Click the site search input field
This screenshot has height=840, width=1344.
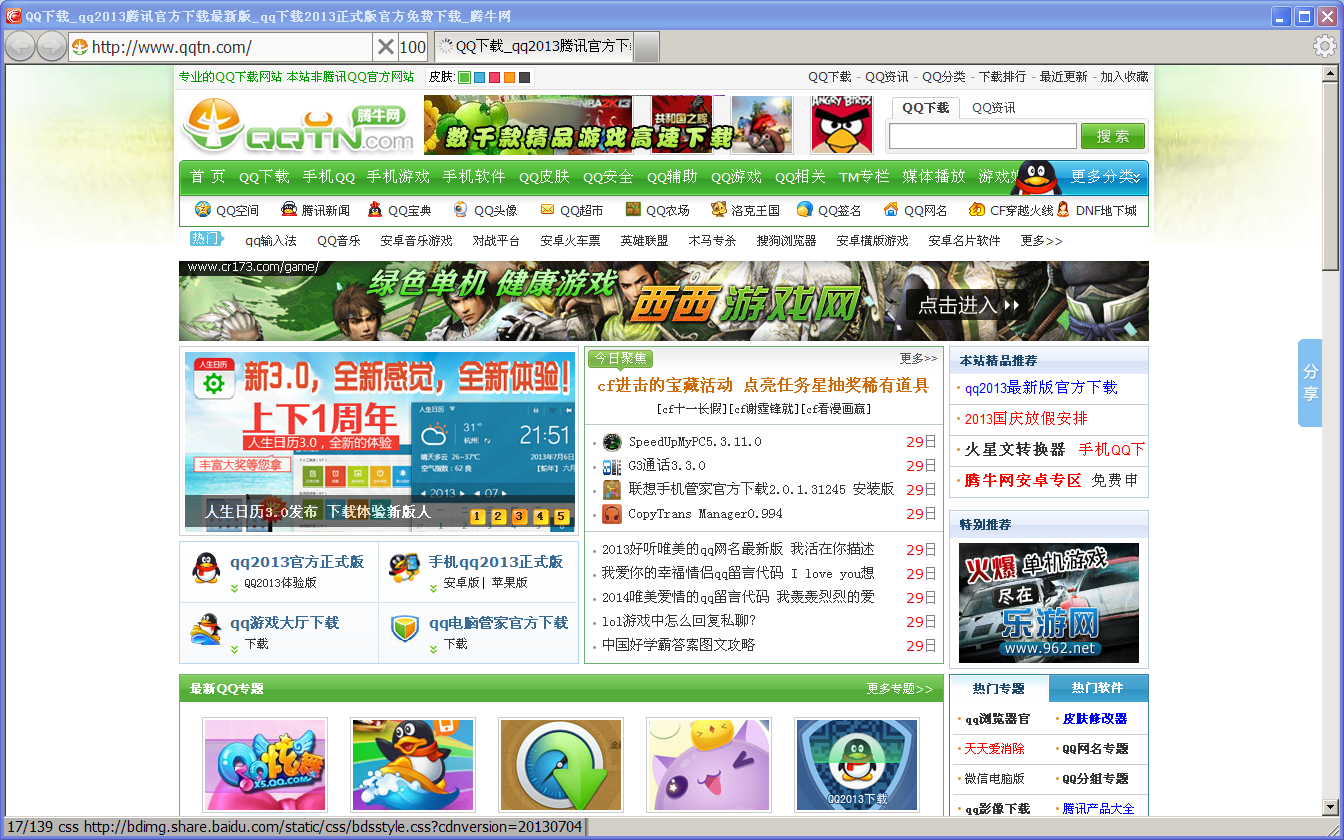pyautogui.click(x=983, y=136)
